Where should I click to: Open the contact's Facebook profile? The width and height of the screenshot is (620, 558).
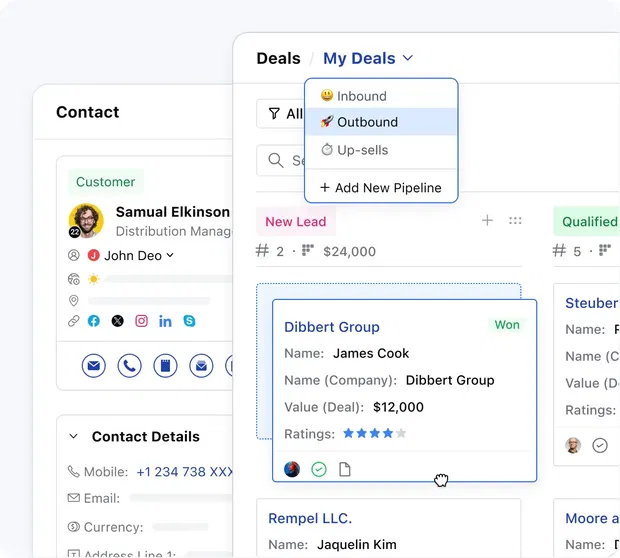[x=94, y=321]
